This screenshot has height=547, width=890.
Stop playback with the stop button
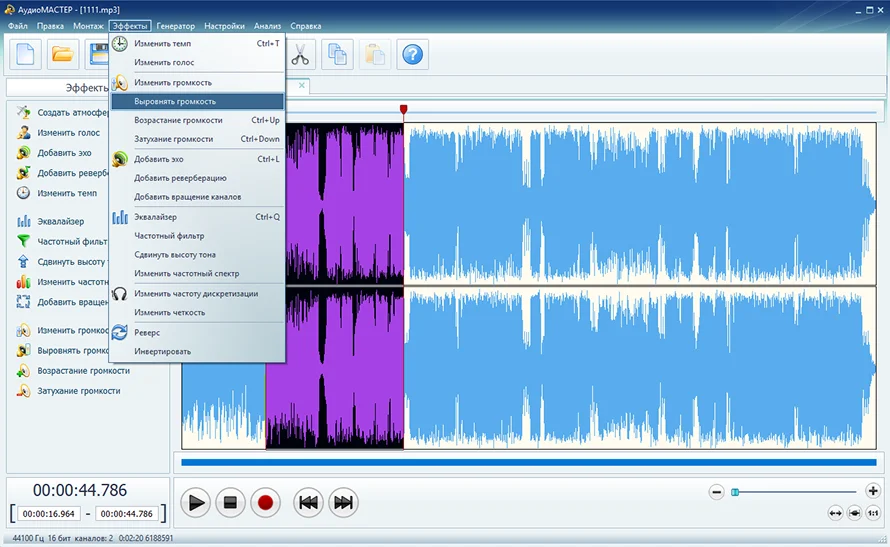click(230, 503)
